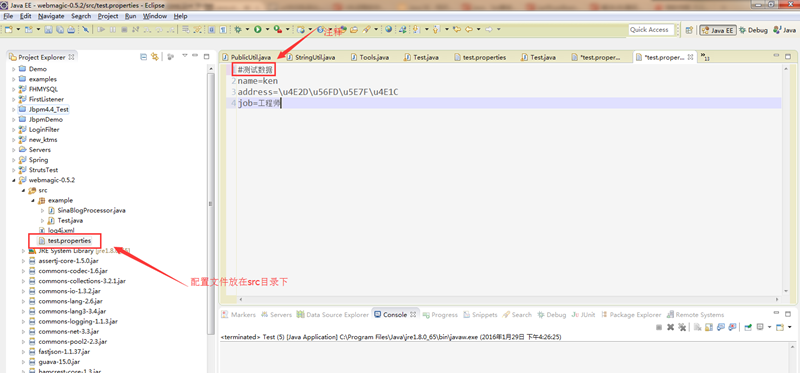This screenshot has width=800, height=373.
Task: Click Link with Editor in Project Explorer
Action: (154, 57)
